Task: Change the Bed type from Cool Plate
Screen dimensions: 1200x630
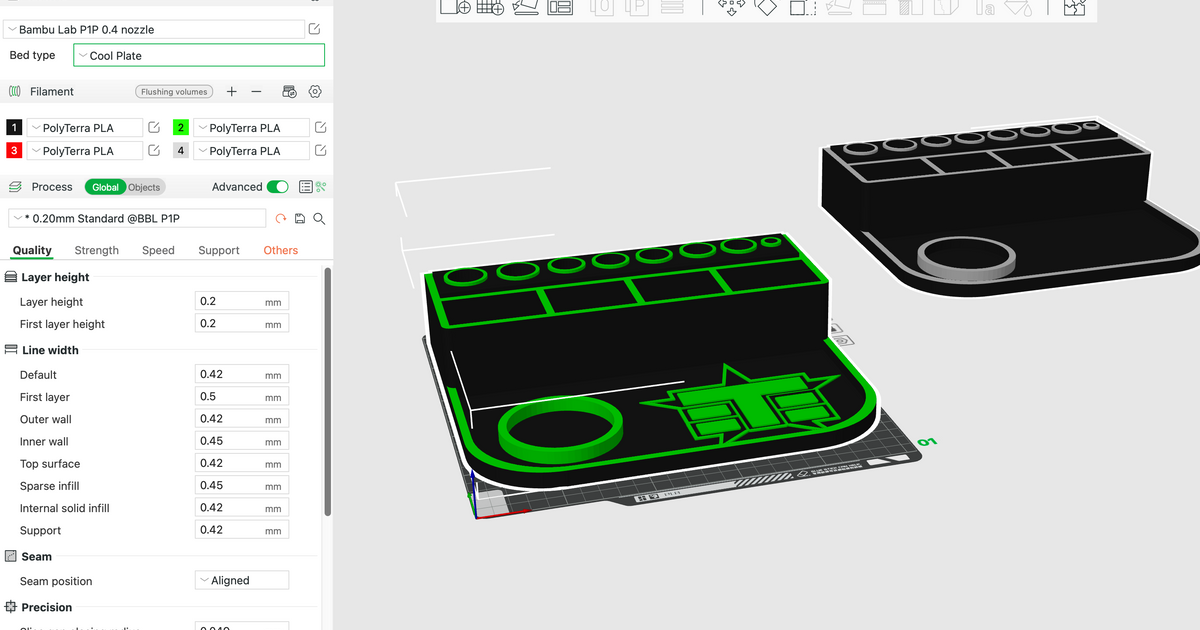Action: pyautogui.click(x=198, y=55)
